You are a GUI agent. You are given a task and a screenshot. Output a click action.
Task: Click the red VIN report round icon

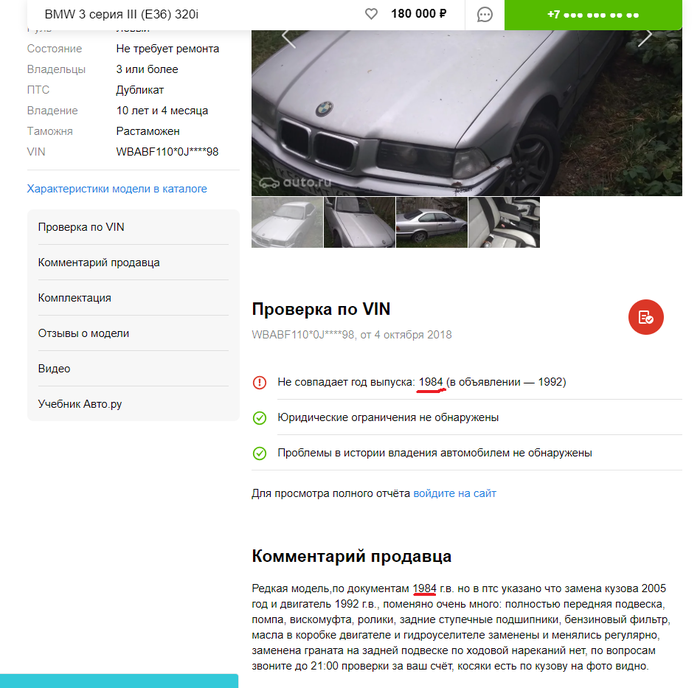646,317
